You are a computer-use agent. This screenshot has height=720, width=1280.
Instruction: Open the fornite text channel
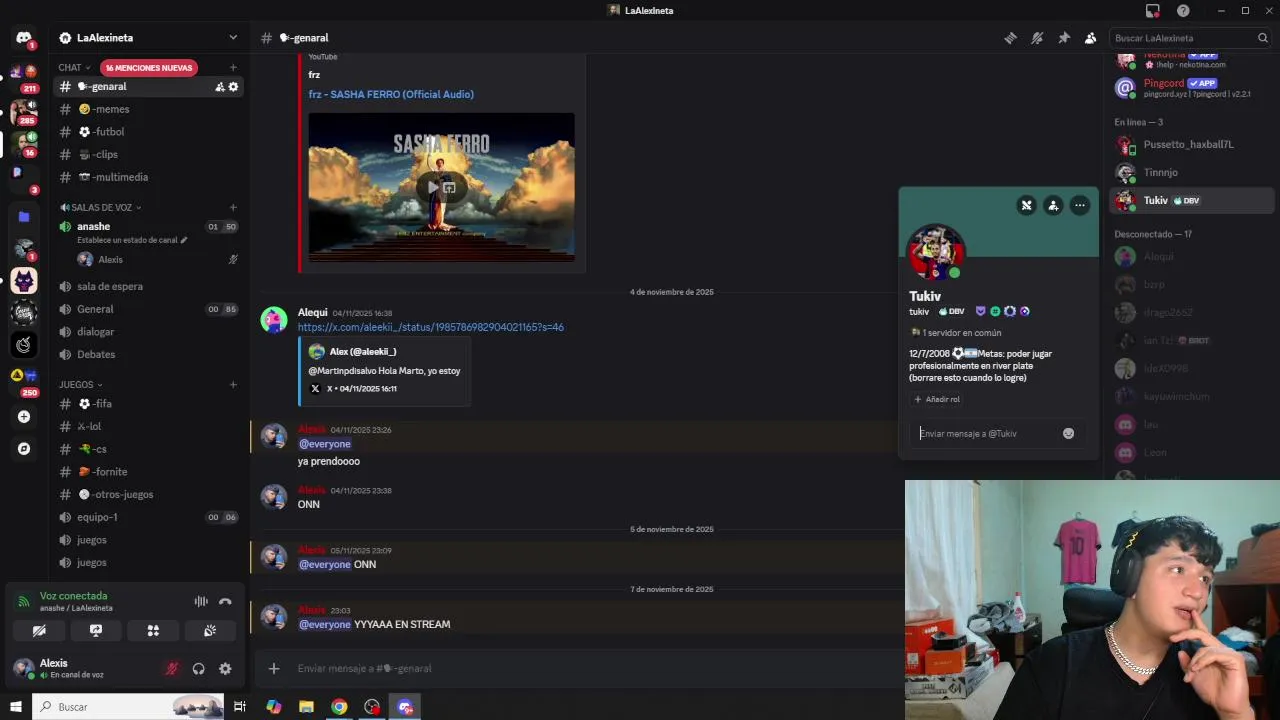click(x=149, y=472)
